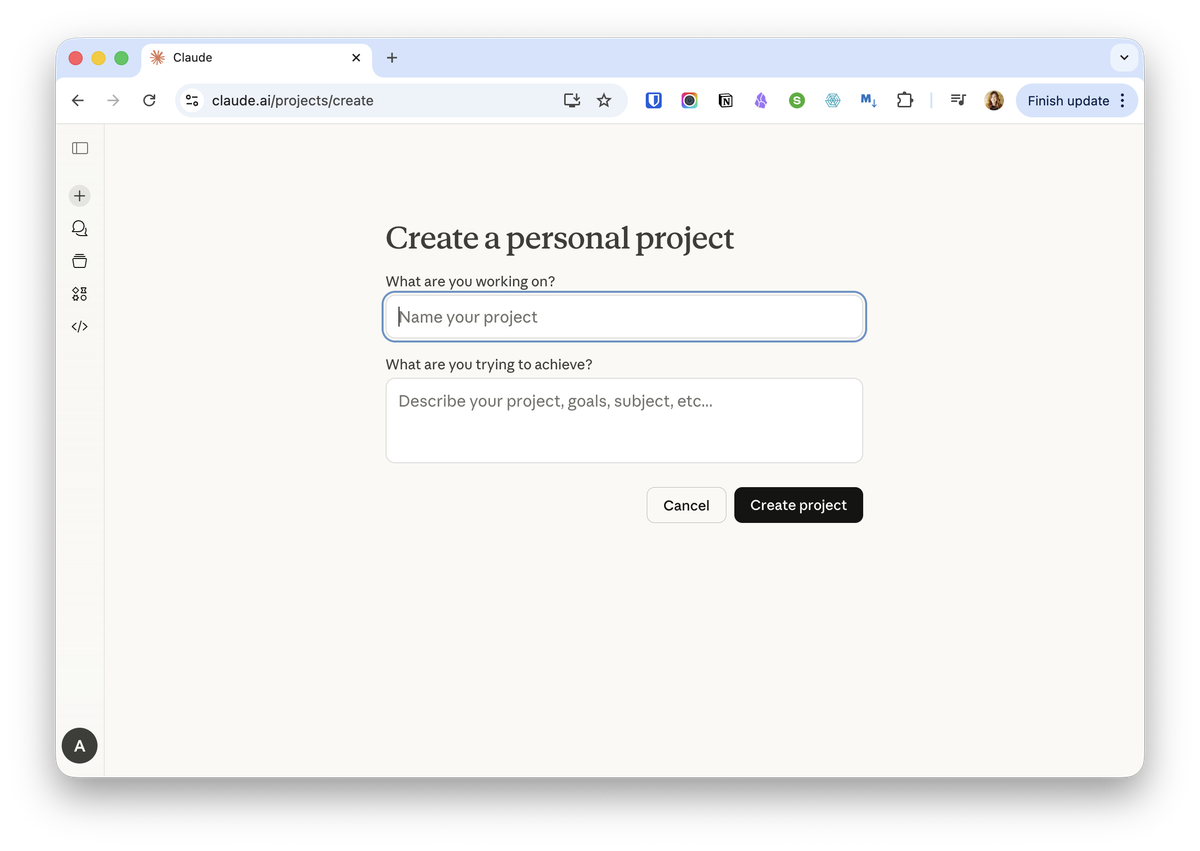Start a new chat with plus icon
Screen dimensions: 1200x851
click(x=80, y=196)
